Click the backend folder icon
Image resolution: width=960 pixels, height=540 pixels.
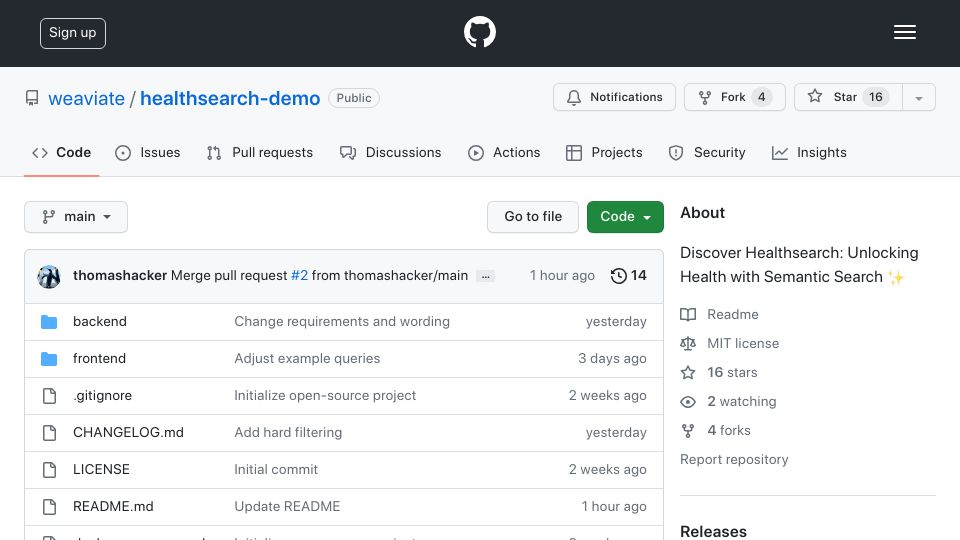coord(49,321)
